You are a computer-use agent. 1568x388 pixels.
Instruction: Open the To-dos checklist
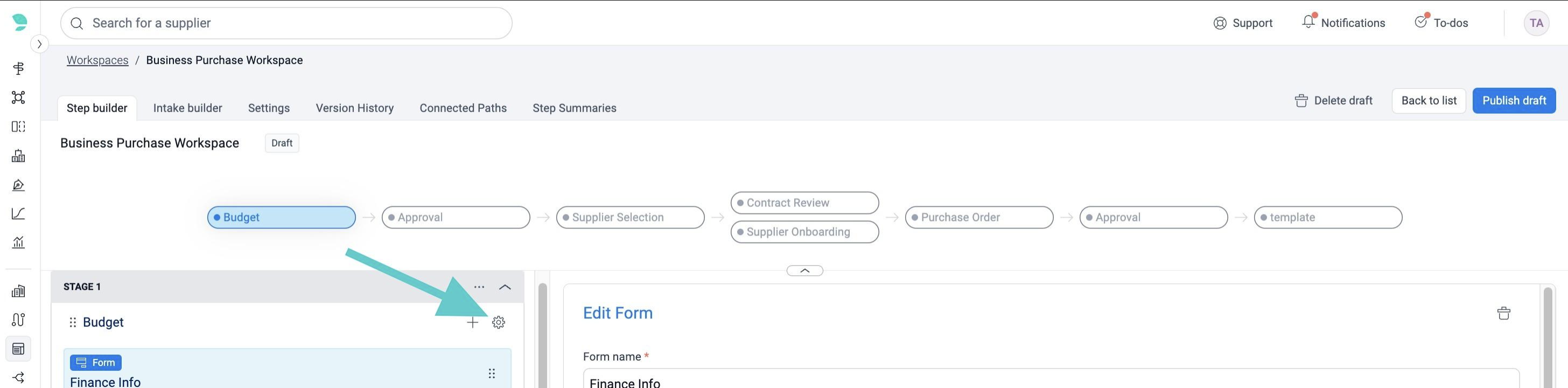click(x=1420, y=23)
